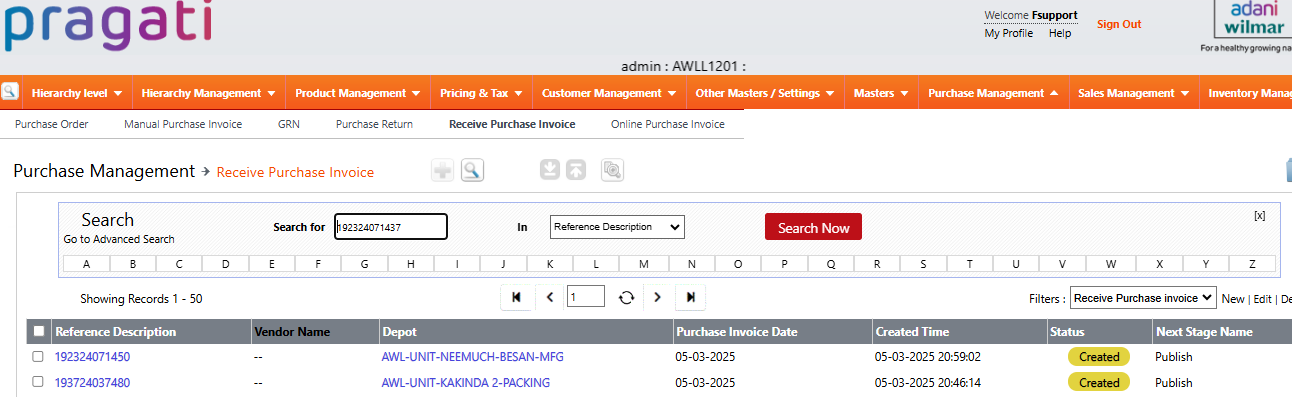The image size is (1292, 397).
Task: Click the Sign Out link
Action: click(x=1119, y=24)
